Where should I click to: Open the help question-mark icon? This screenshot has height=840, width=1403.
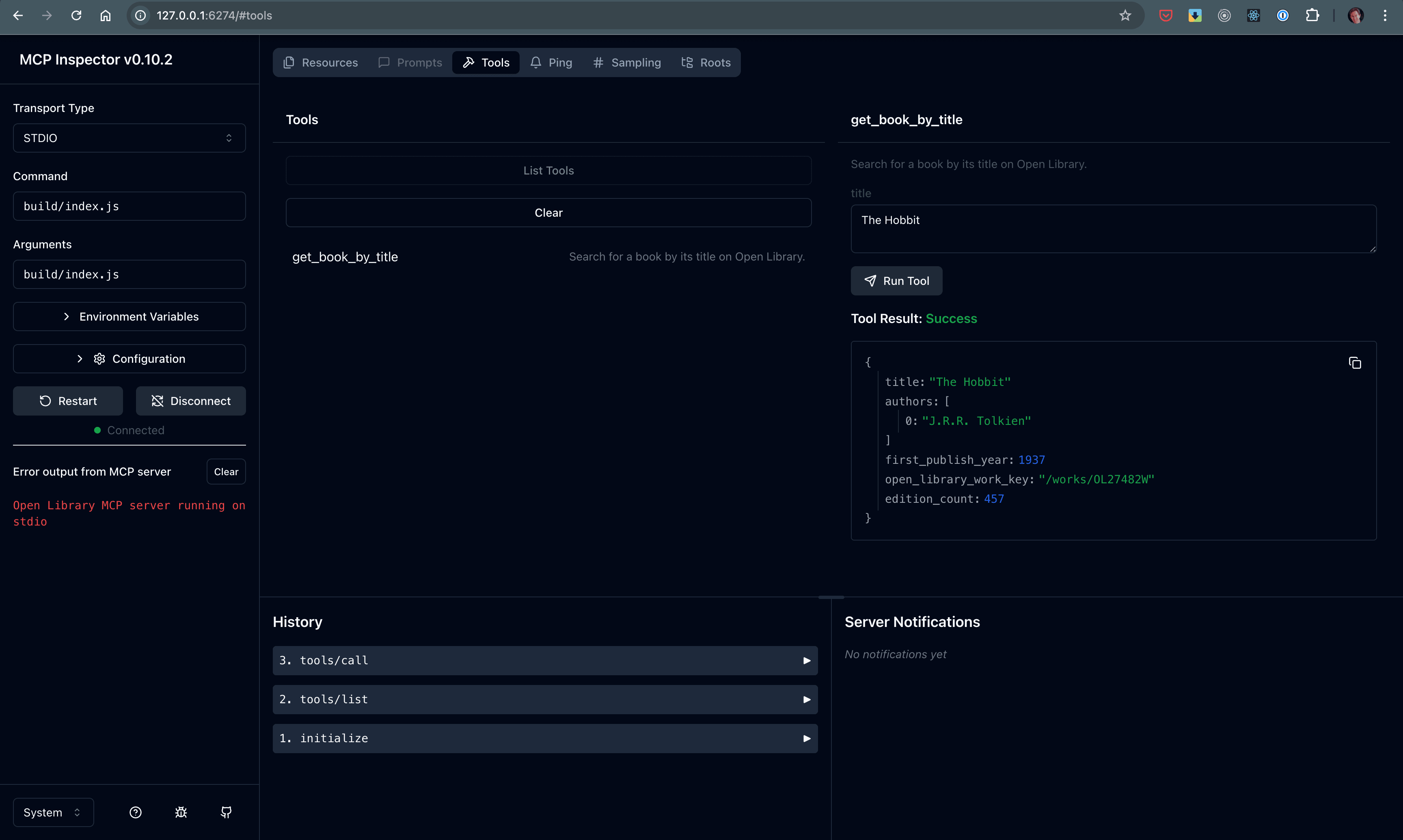135,812
